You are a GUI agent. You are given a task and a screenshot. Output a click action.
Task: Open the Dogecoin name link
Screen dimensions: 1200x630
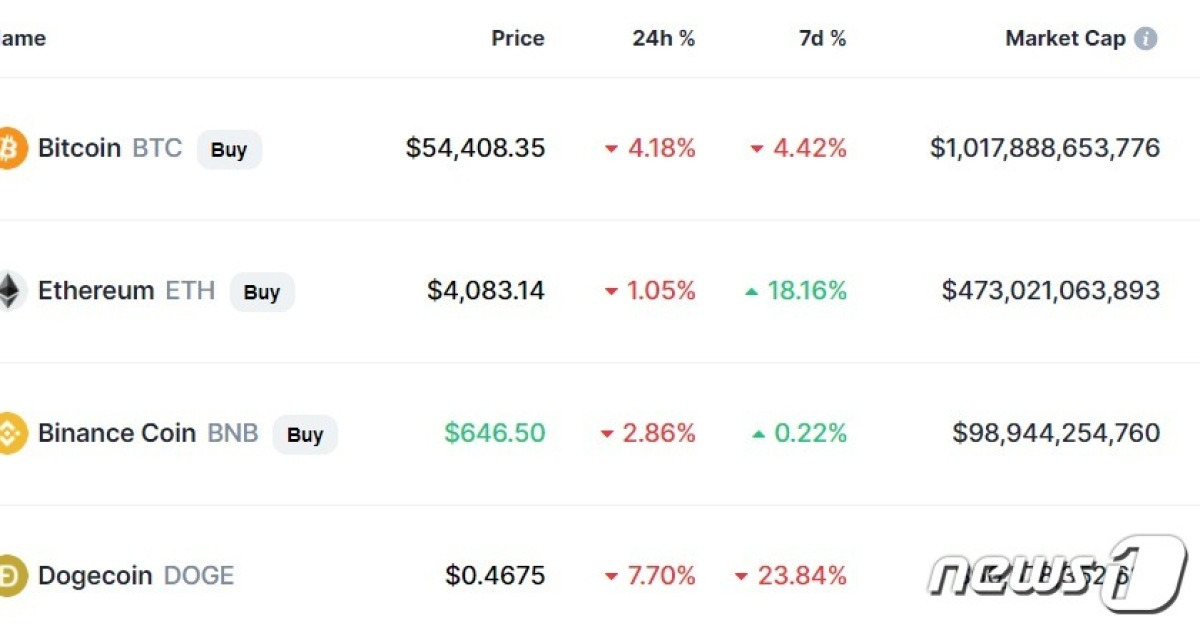(95, 576)
